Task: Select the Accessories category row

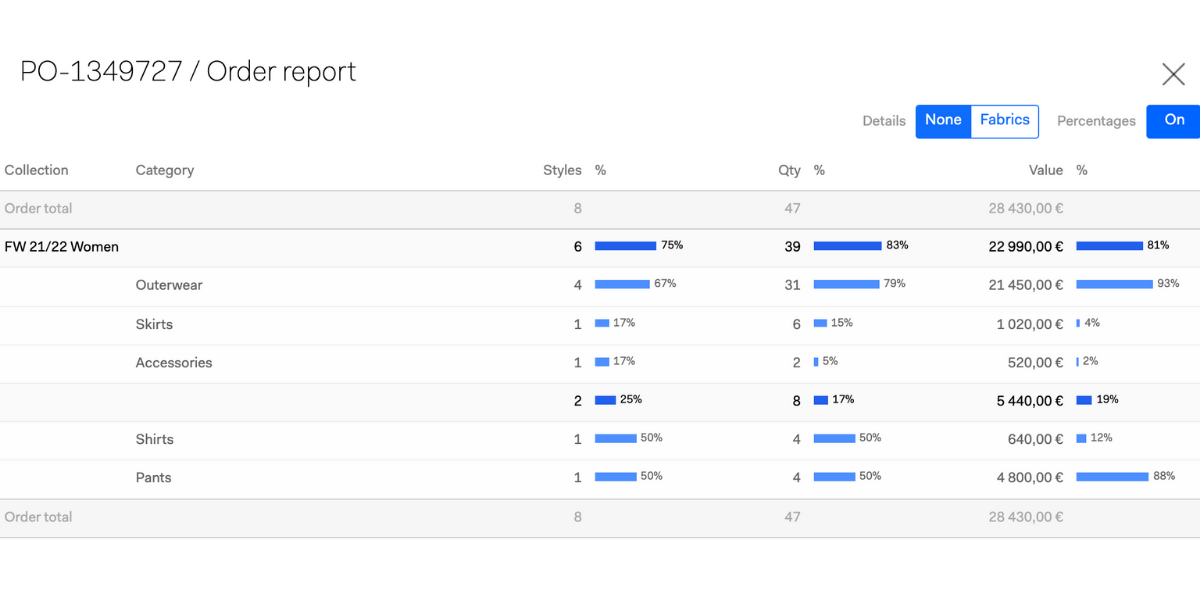Action: (x=600, y=364)
